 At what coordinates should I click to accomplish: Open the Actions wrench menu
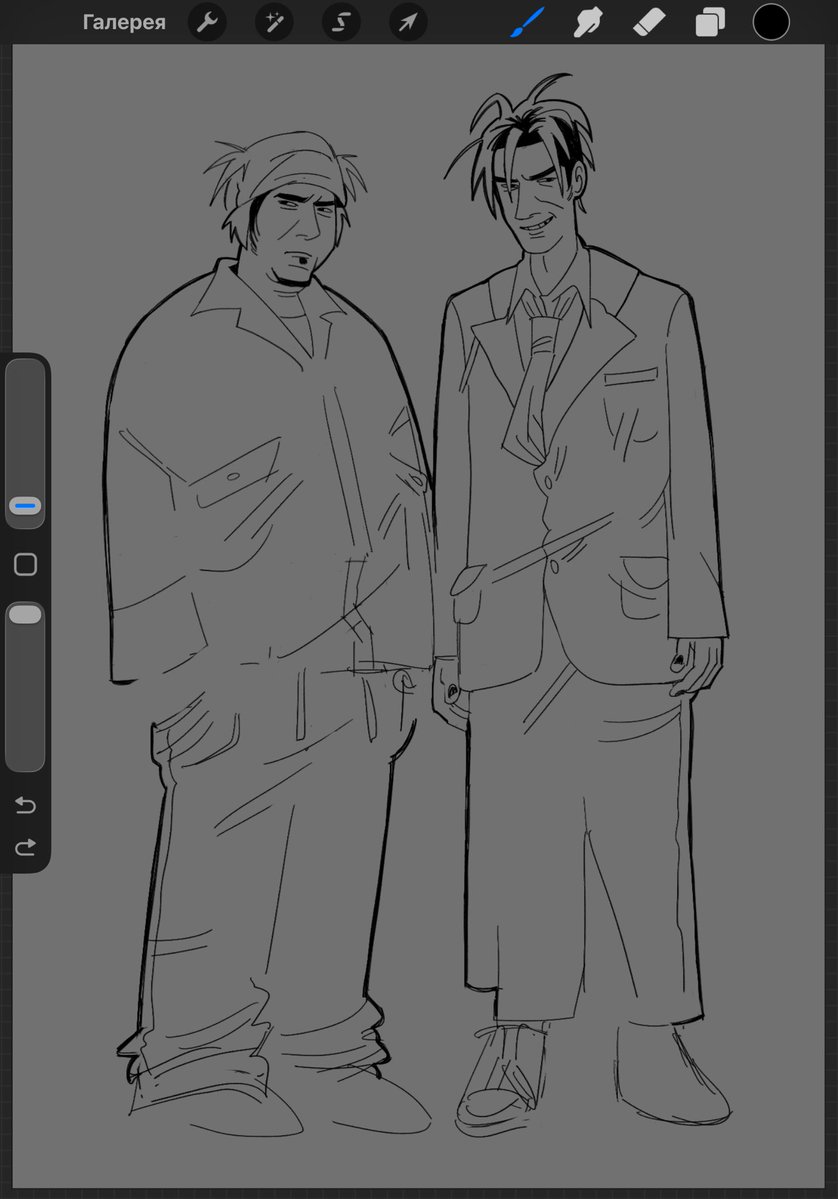[x=207, y=22]
